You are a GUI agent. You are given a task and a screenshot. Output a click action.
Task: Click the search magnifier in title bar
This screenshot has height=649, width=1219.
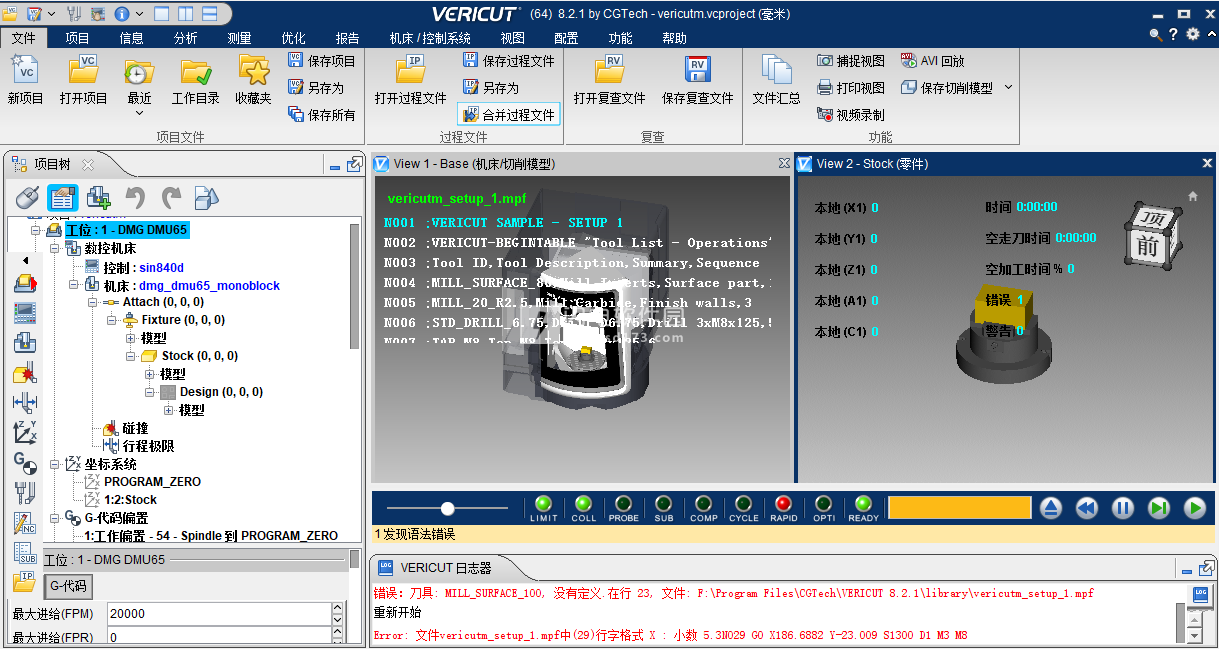tap(1156, 34)
